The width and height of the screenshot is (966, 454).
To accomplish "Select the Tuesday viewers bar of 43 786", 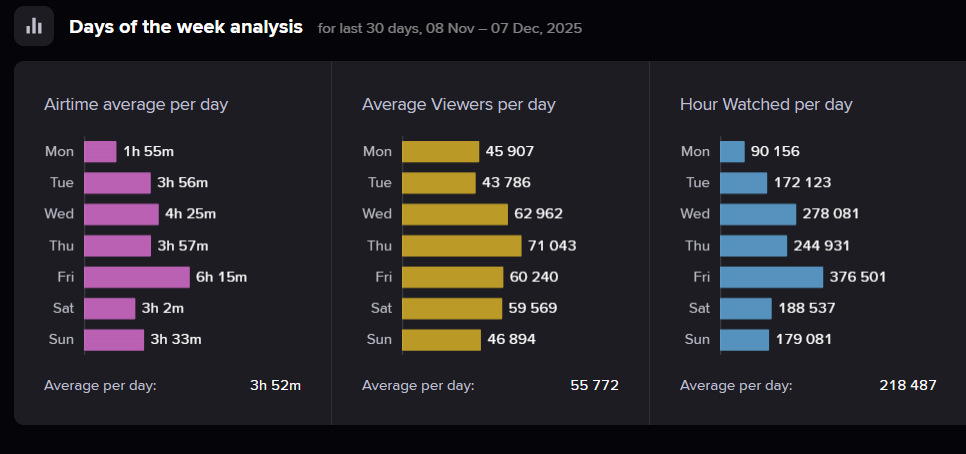I will coord(439,183).
